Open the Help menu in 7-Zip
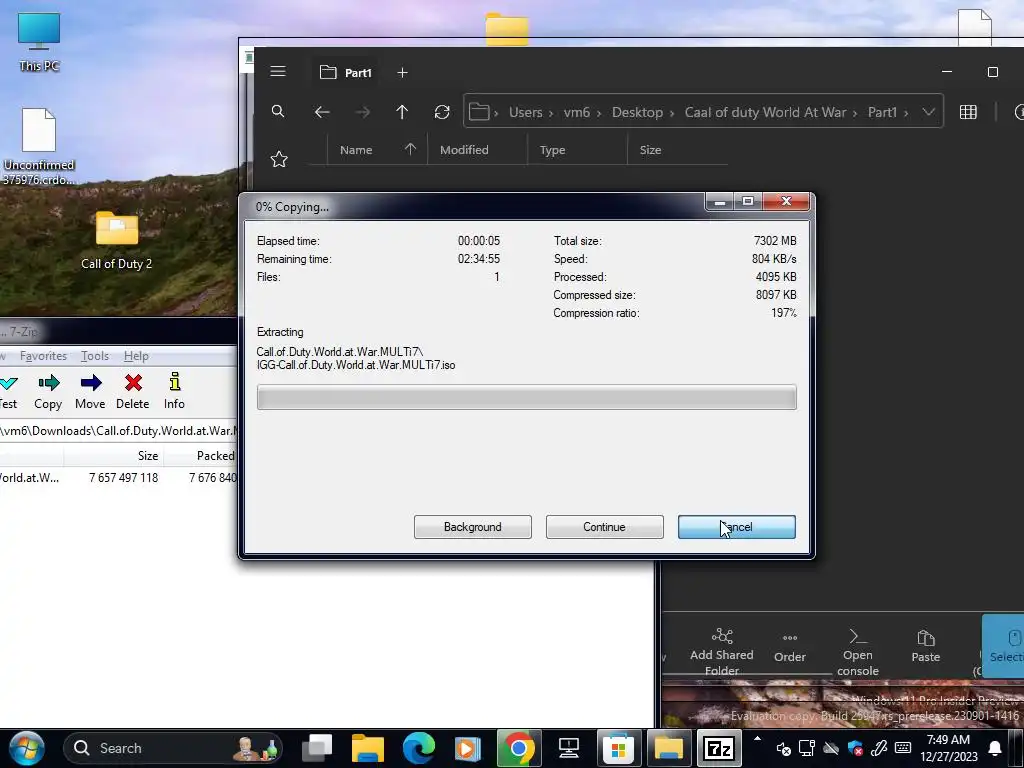 tap(136, 356)
